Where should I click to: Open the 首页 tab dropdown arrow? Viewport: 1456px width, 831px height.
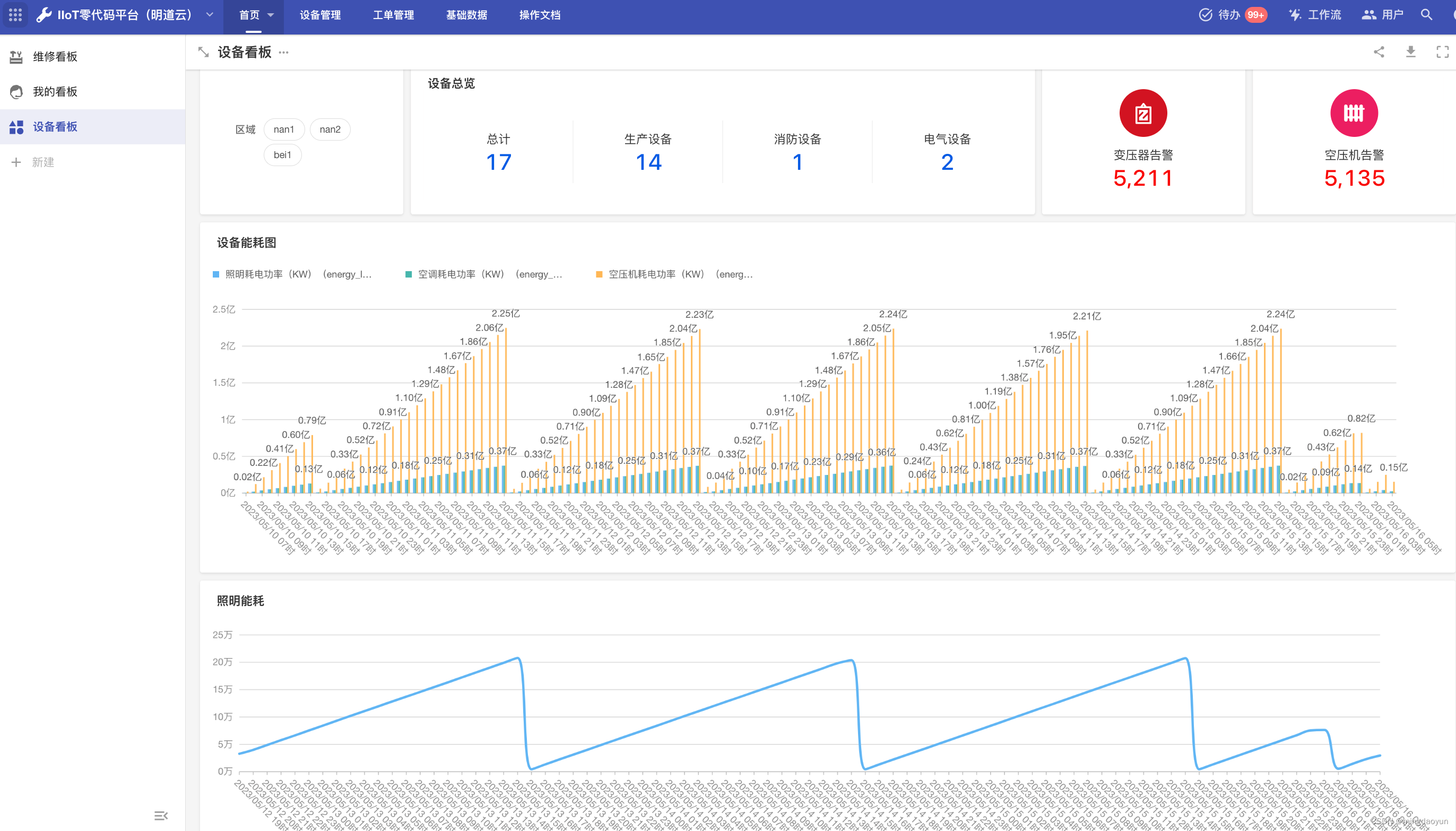[x=271, y=15]
